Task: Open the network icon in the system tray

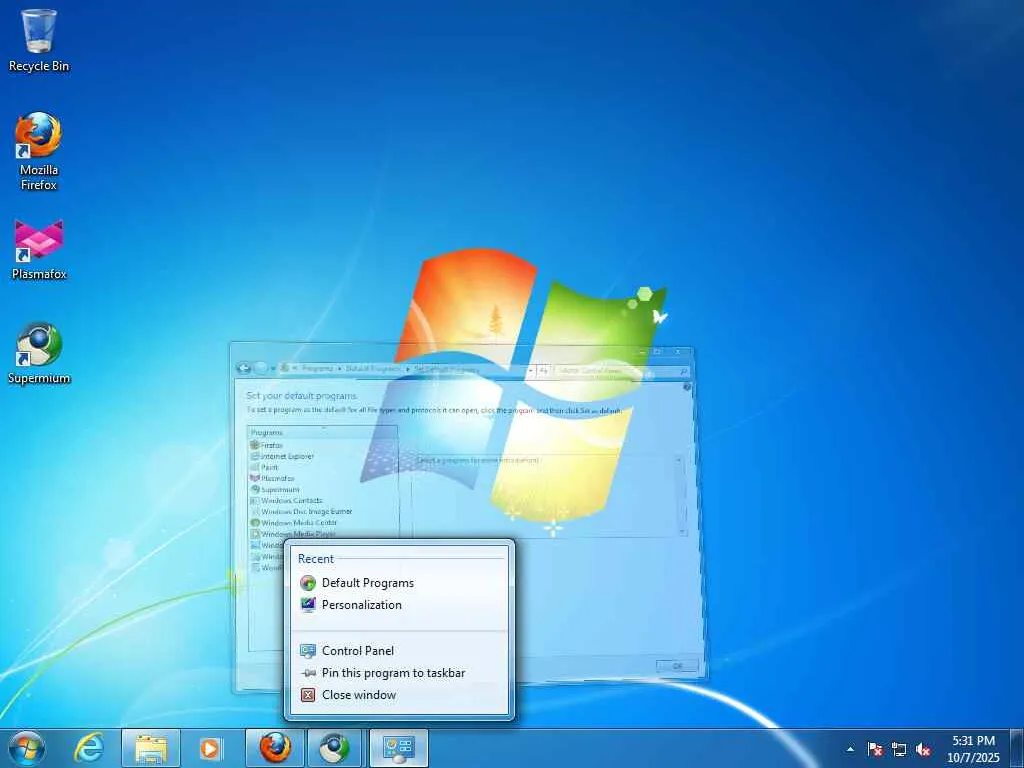Action: pos(899,749)
